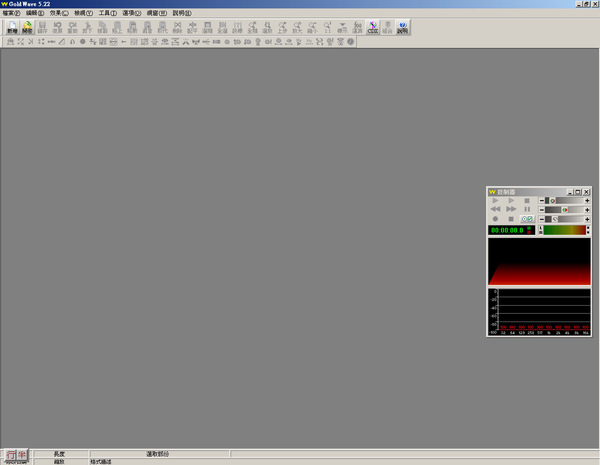Open the CDX audio extraction tool
The height and width of the screenshot is (465, 600).
373,27
